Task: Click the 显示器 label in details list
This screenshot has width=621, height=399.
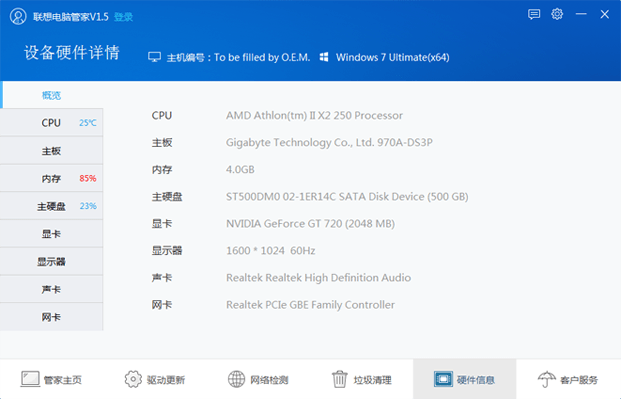Action: [x=167, y=251]
